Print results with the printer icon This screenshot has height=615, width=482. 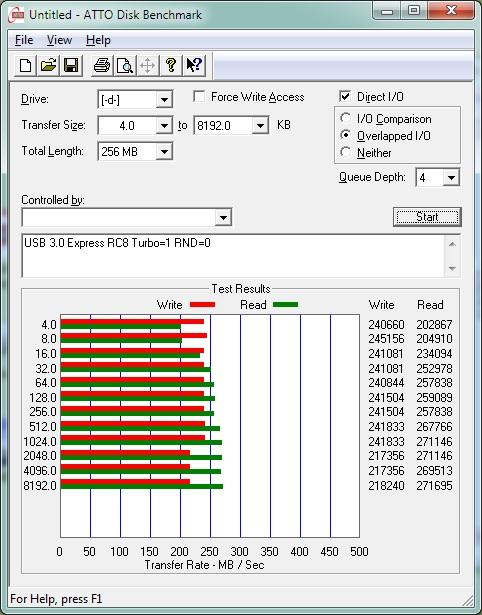click(x=102, y=65)
